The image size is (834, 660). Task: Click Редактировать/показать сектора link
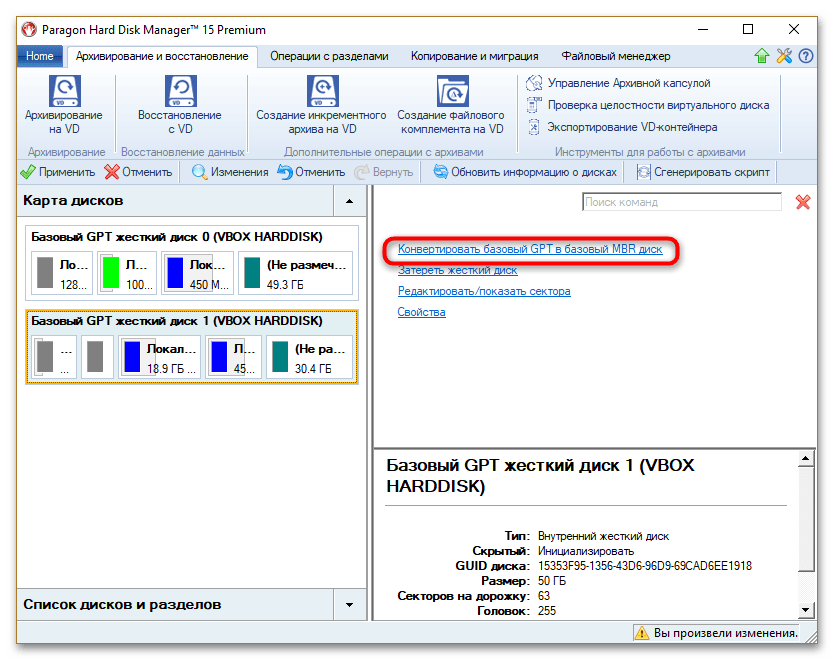(484, 291)
